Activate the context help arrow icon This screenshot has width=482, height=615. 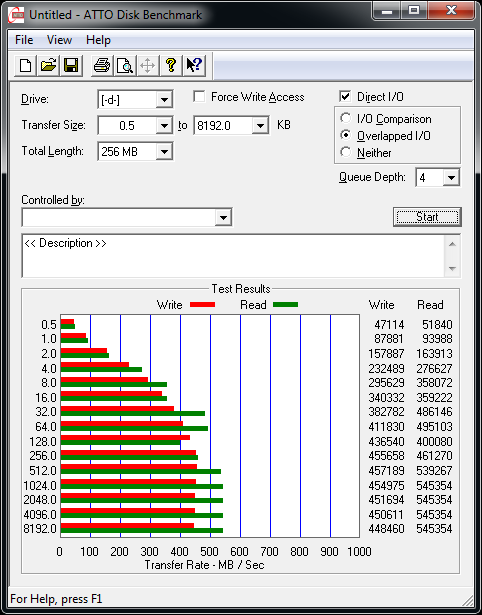click(194, 66)
